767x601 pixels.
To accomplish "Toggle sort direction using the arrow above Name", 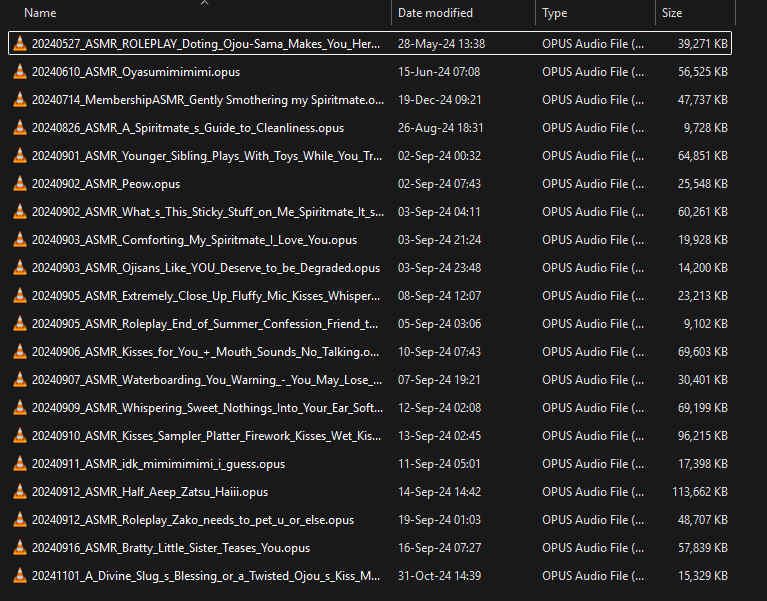I will [x=204, y=3].
